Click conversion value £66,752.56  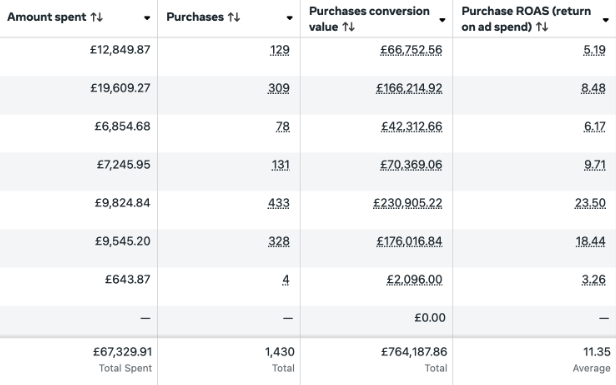pos(411,50)
